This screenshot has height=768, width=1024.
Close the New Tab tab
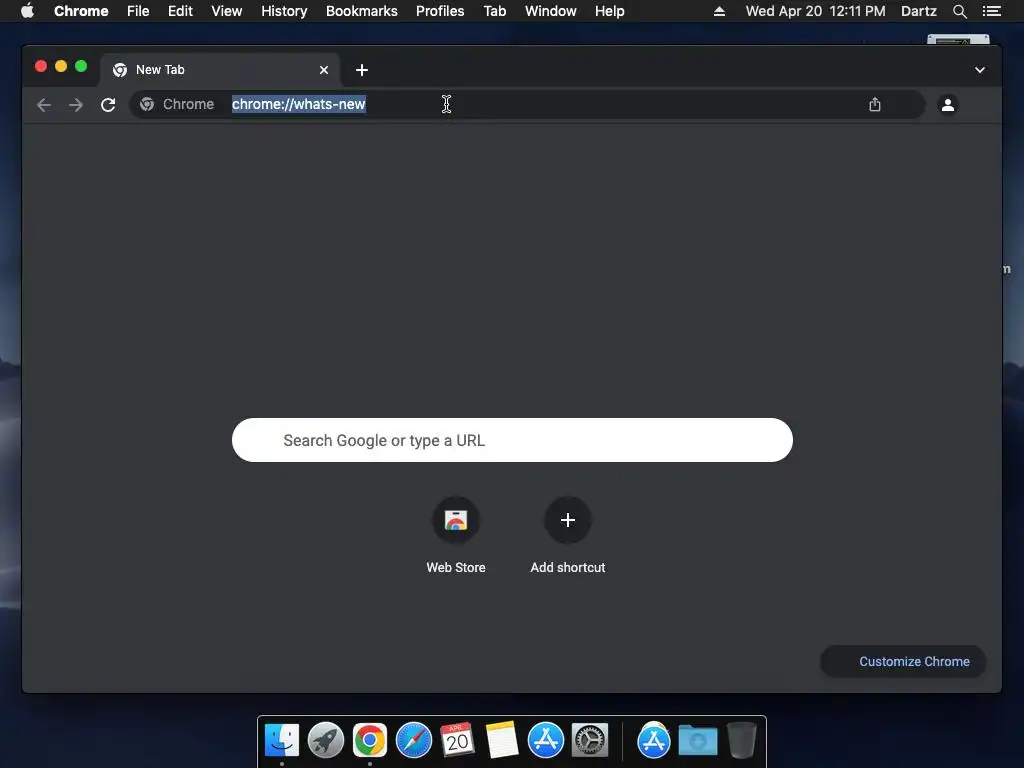coord(324,70)
